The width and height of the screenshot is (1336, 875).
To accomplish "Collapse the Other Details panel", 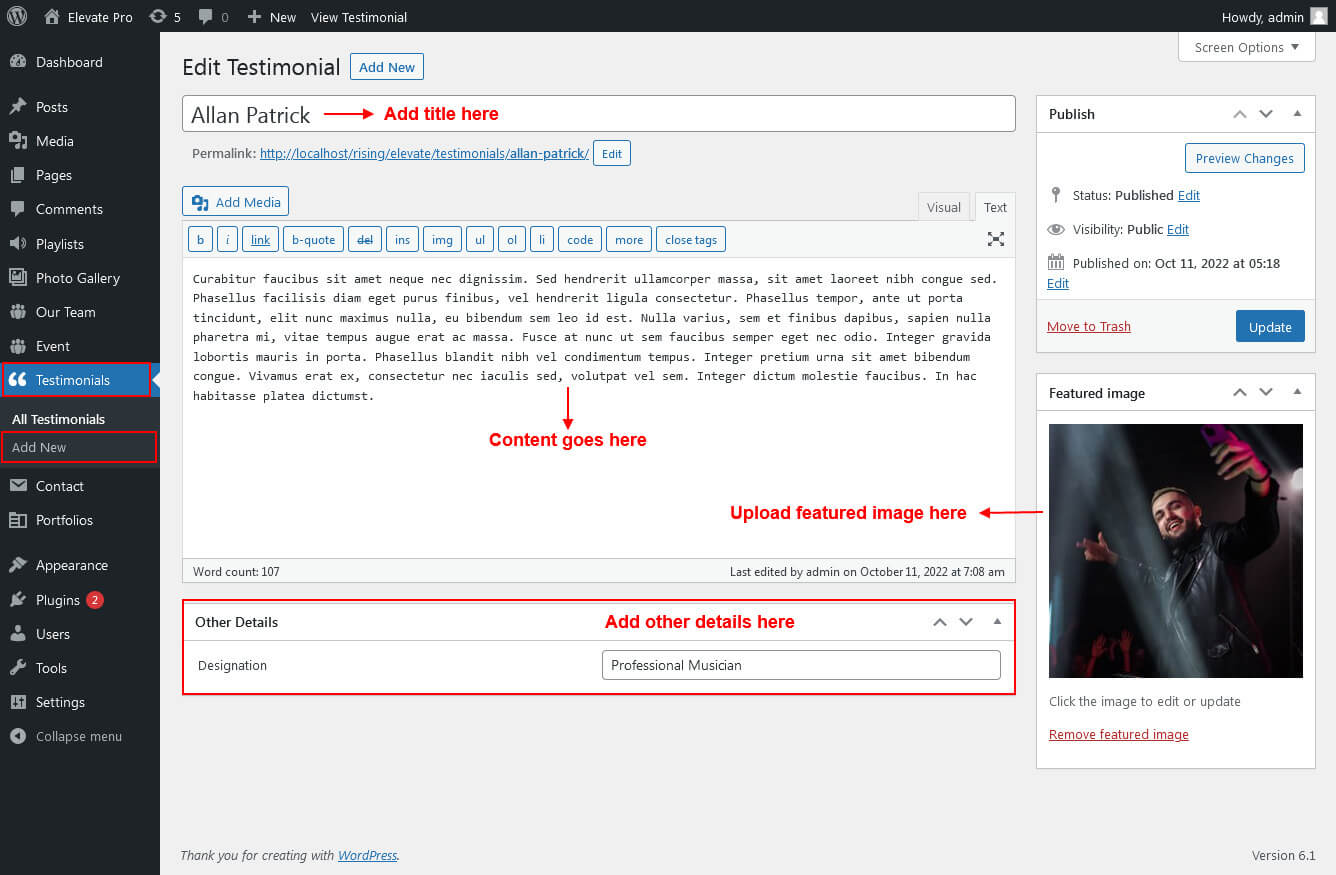I will 997,622.
